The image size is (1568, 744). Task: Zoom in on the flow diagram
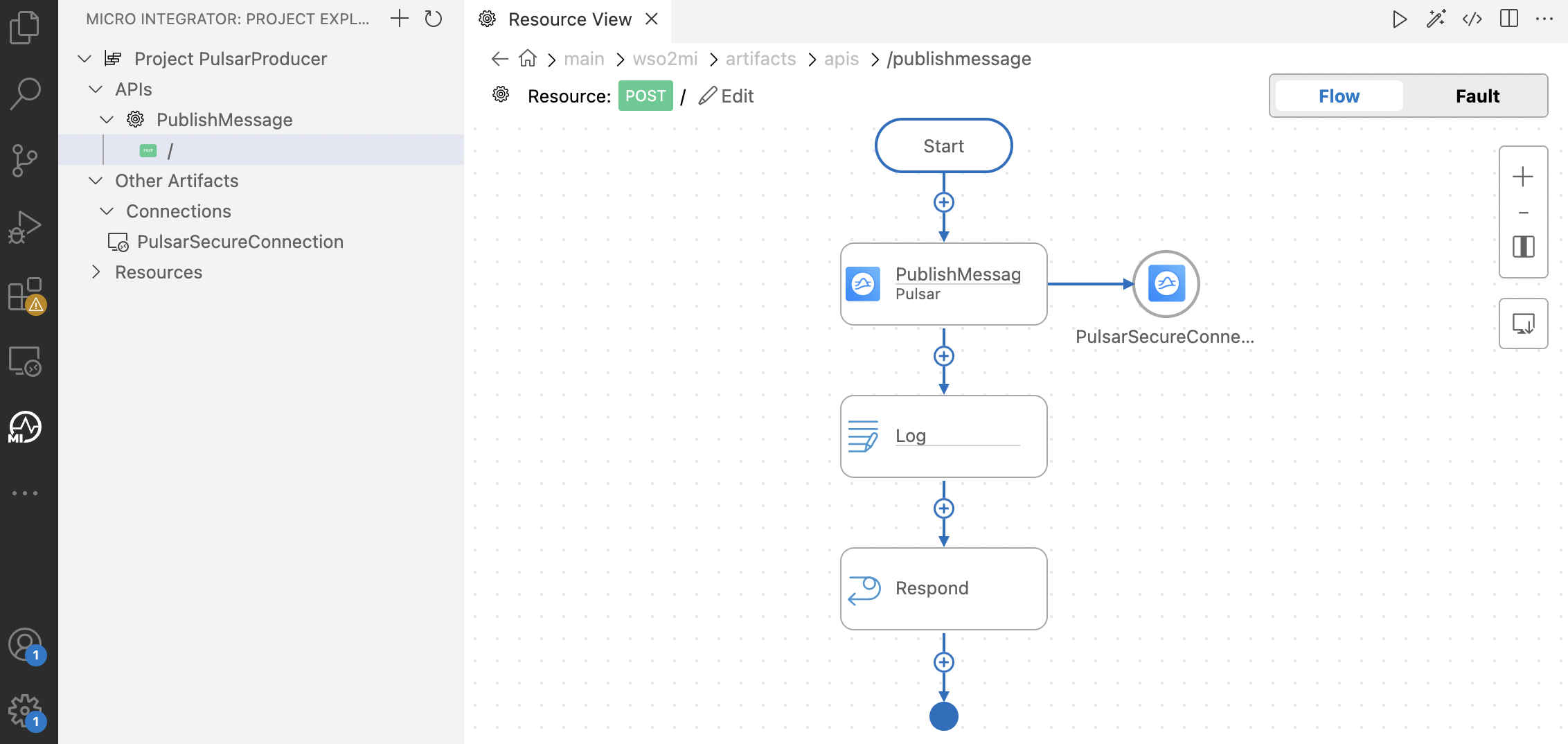pos(1523,177)
